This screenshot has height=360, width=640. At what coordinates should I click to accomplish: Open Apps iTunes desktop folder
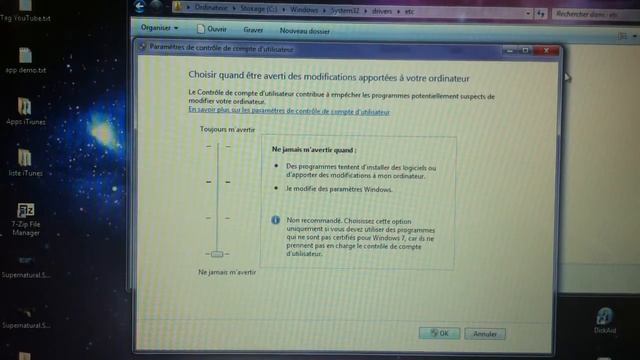coord(25,111)
